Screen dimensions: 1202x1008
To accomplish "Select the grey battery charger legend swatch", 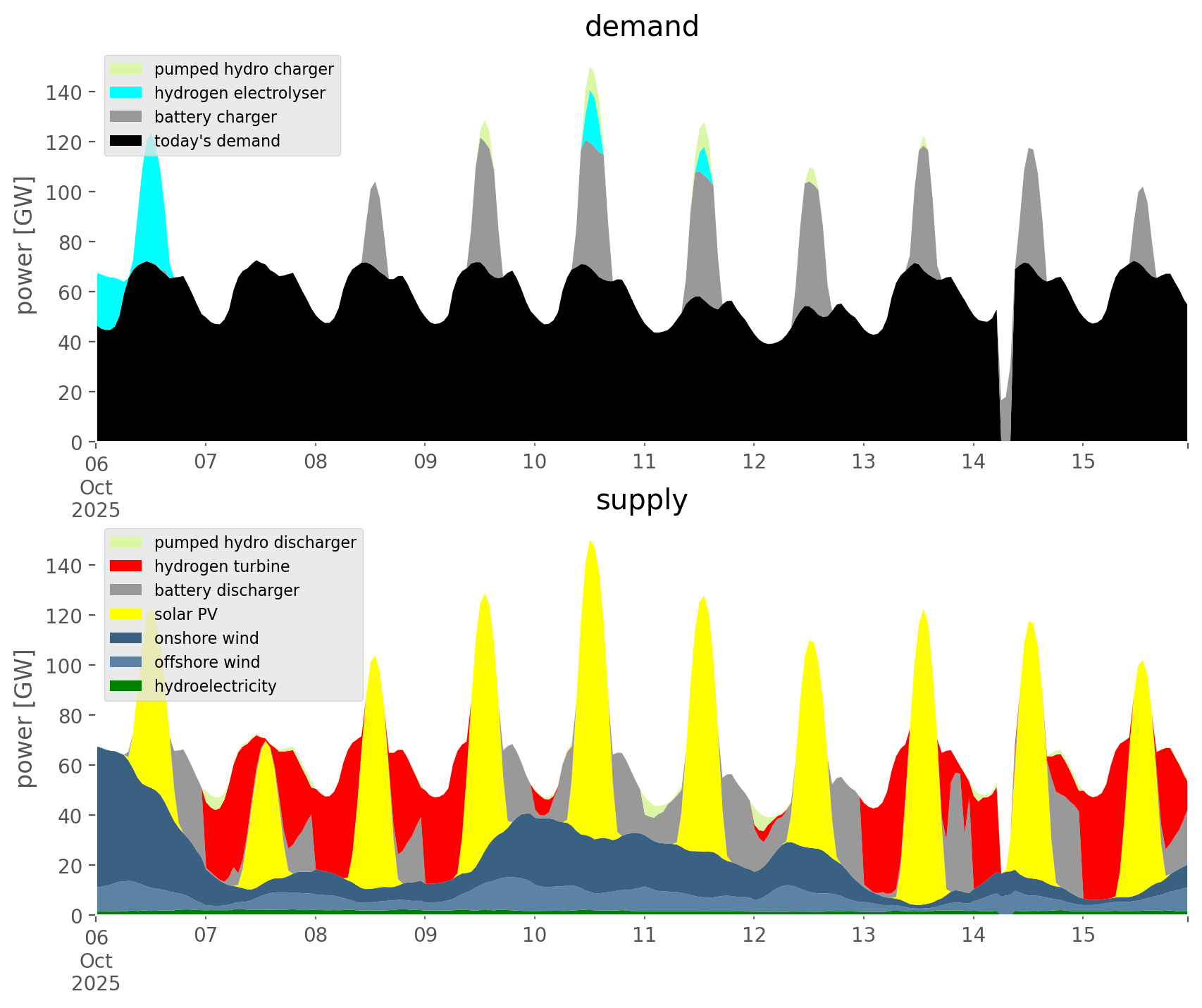I will 126,117.
